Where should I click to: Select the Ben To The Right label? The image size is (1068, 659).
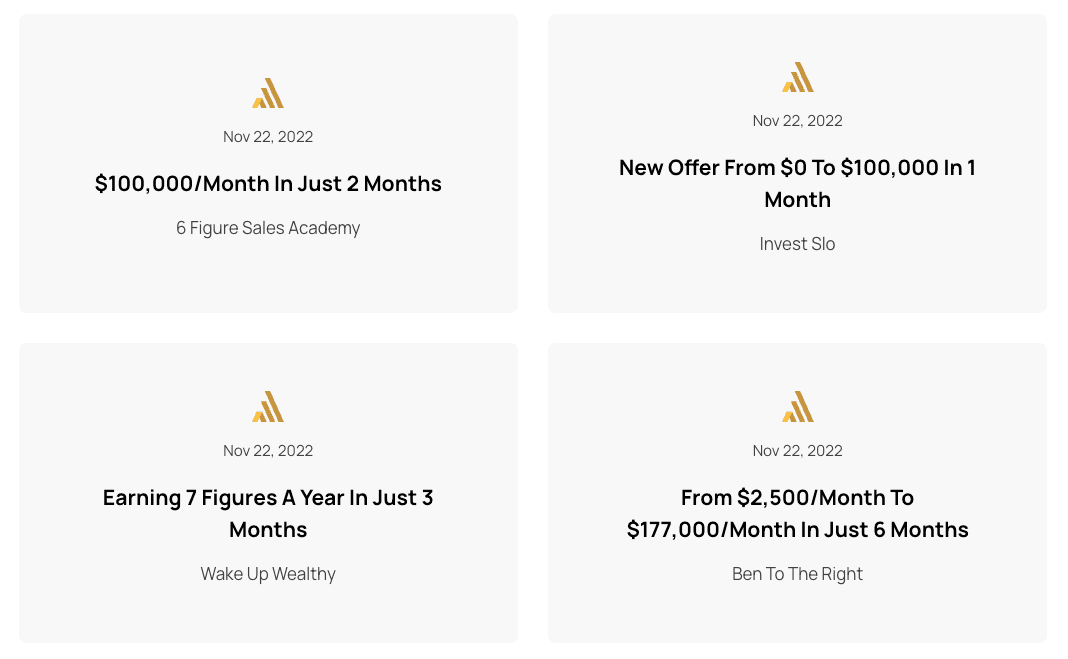pyautogui.click(x=798, y=574)
